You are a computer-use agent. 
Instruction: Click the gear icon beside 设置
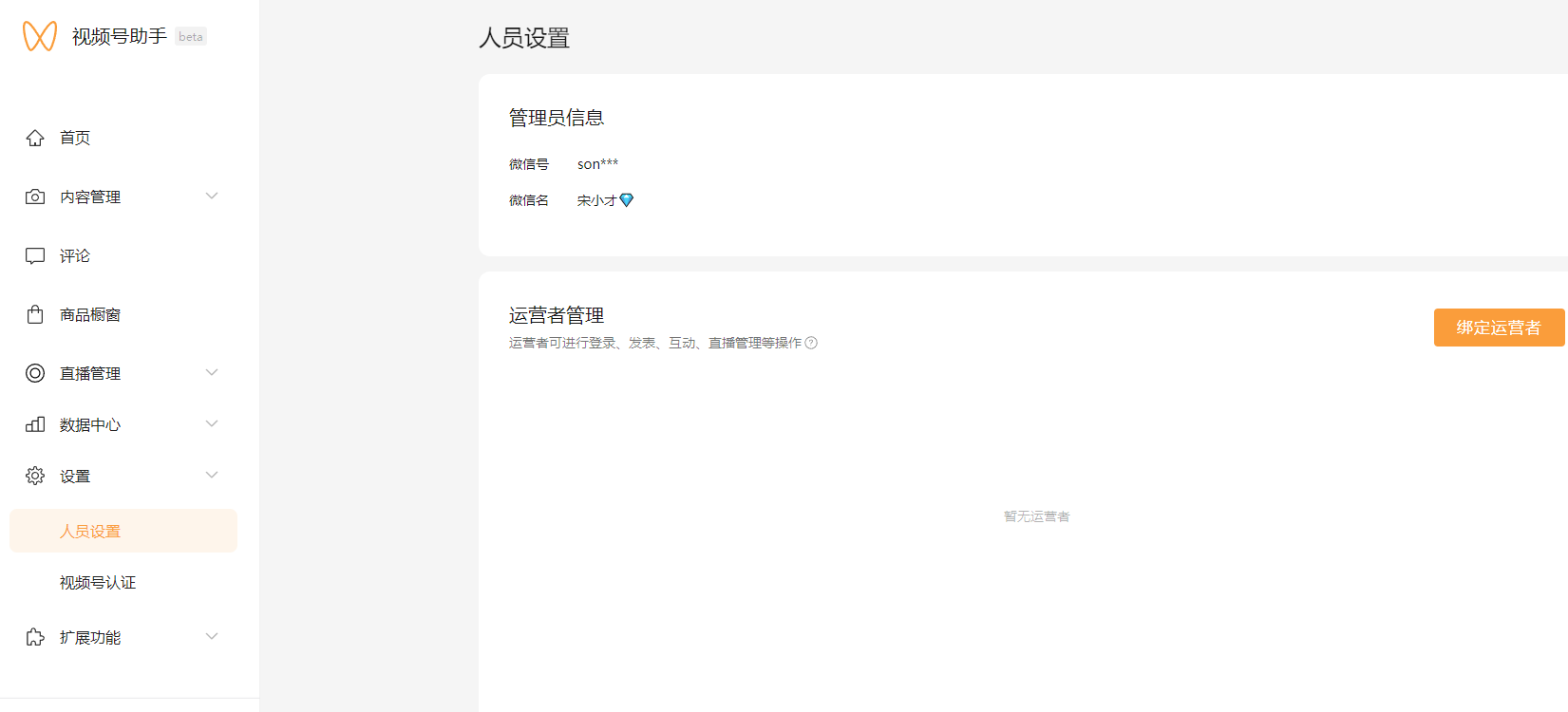tap(35, 476)
